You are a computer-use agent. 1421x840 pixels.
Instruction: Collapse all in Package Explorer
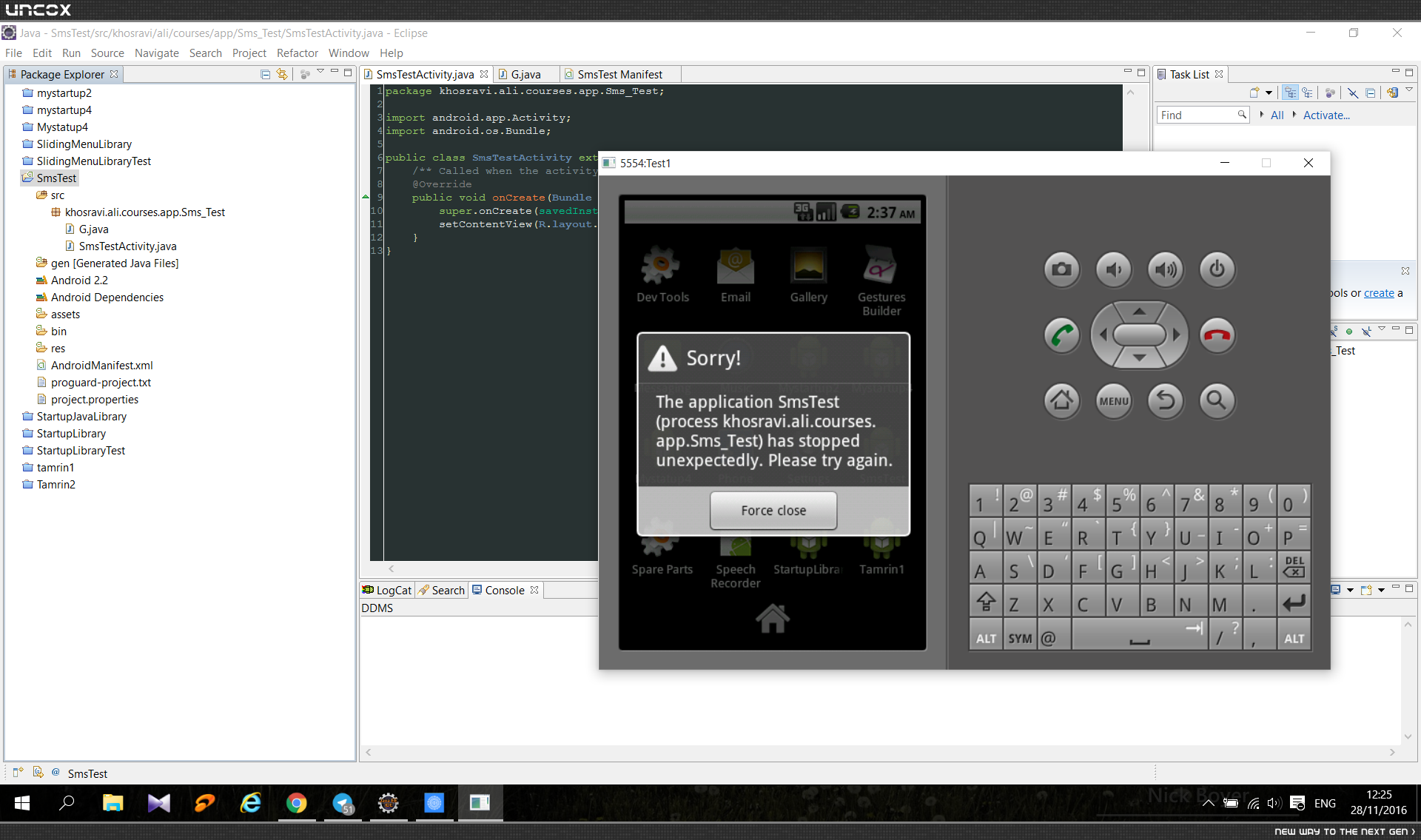pos(266,74)
